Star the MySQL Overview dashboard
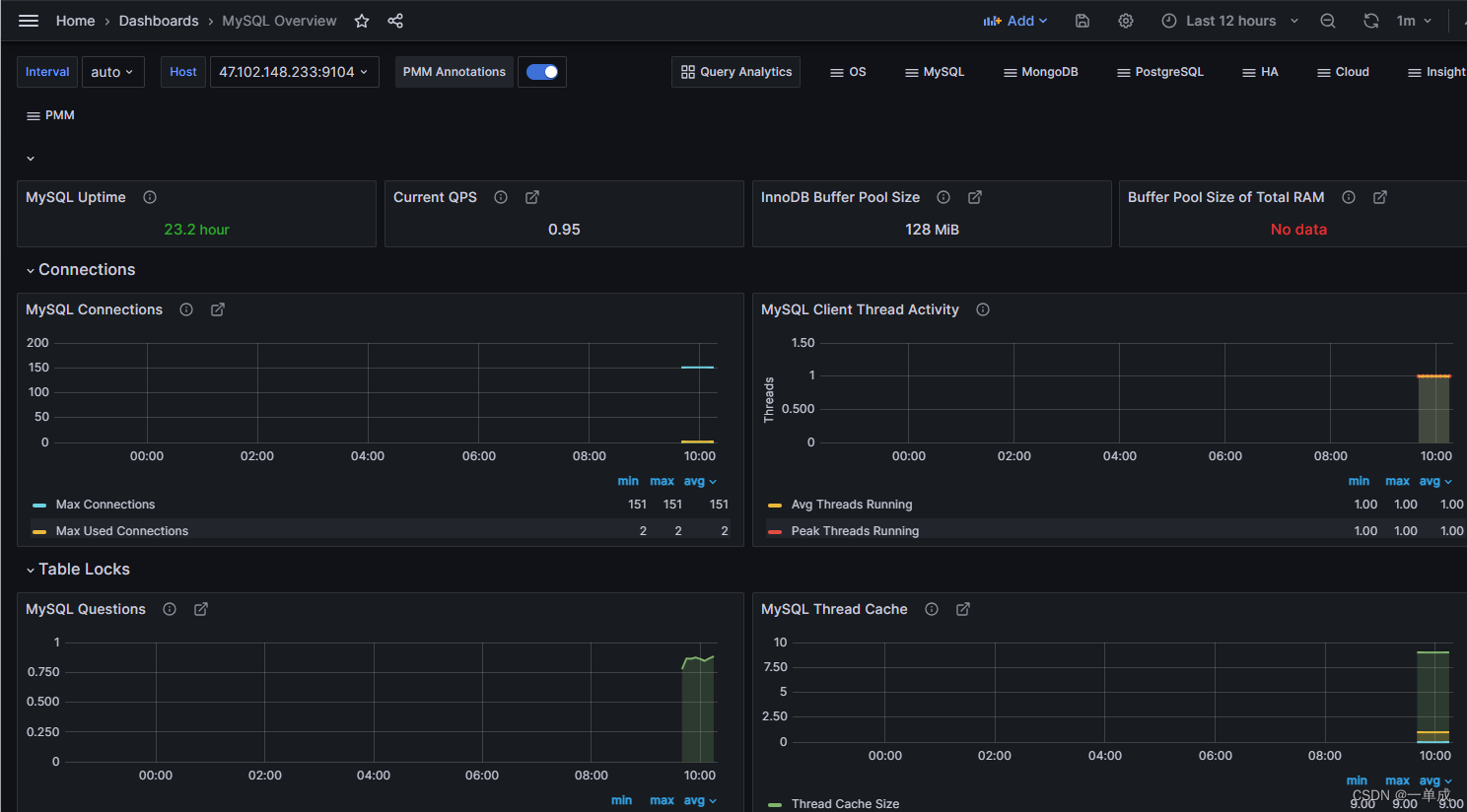This screenshot has height=812, width=1467. 362,21
